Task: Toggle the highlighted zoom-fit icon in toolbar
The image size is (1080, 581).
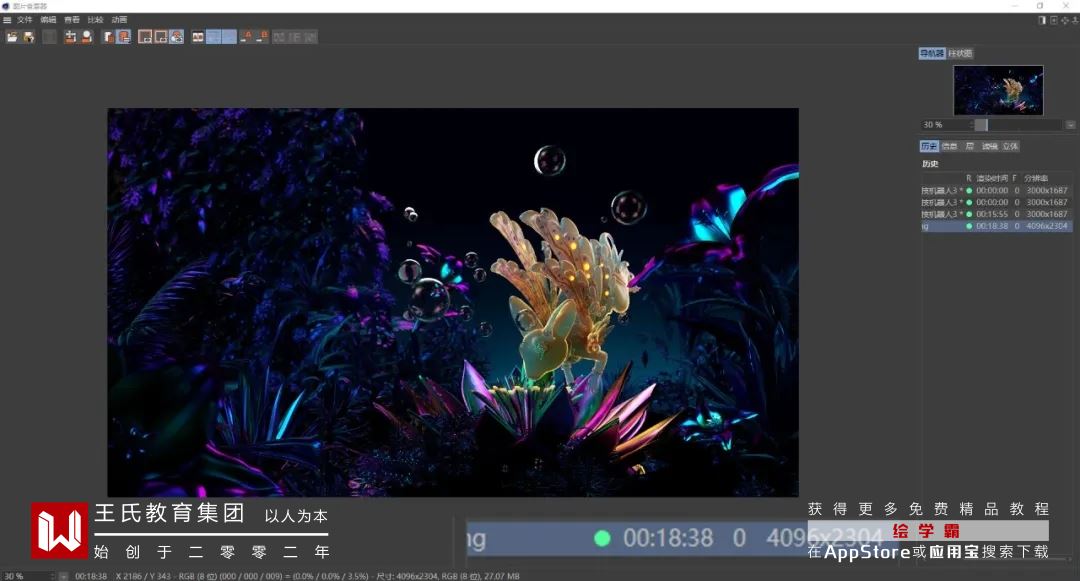Action: pyautogui.click(x=177, y=37)
